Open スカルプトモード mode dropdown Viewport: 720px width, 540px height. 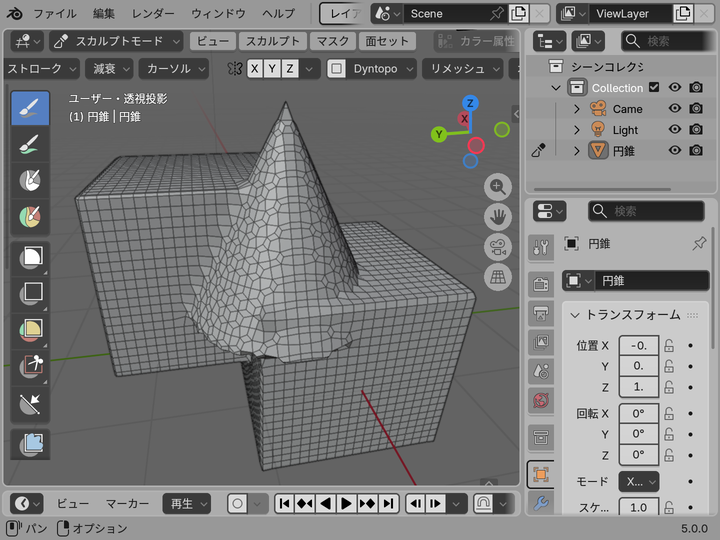tap(116, 41)
